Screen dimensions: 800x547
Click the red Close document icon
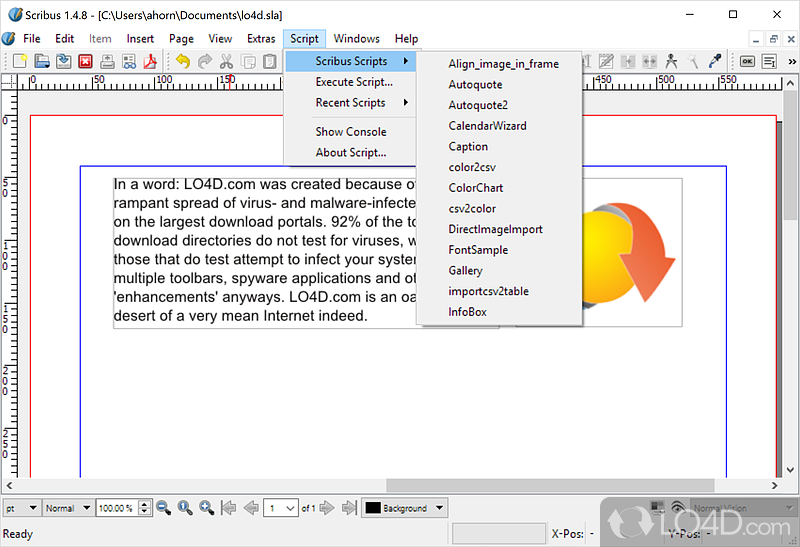pyautogui.click(x=86, y=62)
